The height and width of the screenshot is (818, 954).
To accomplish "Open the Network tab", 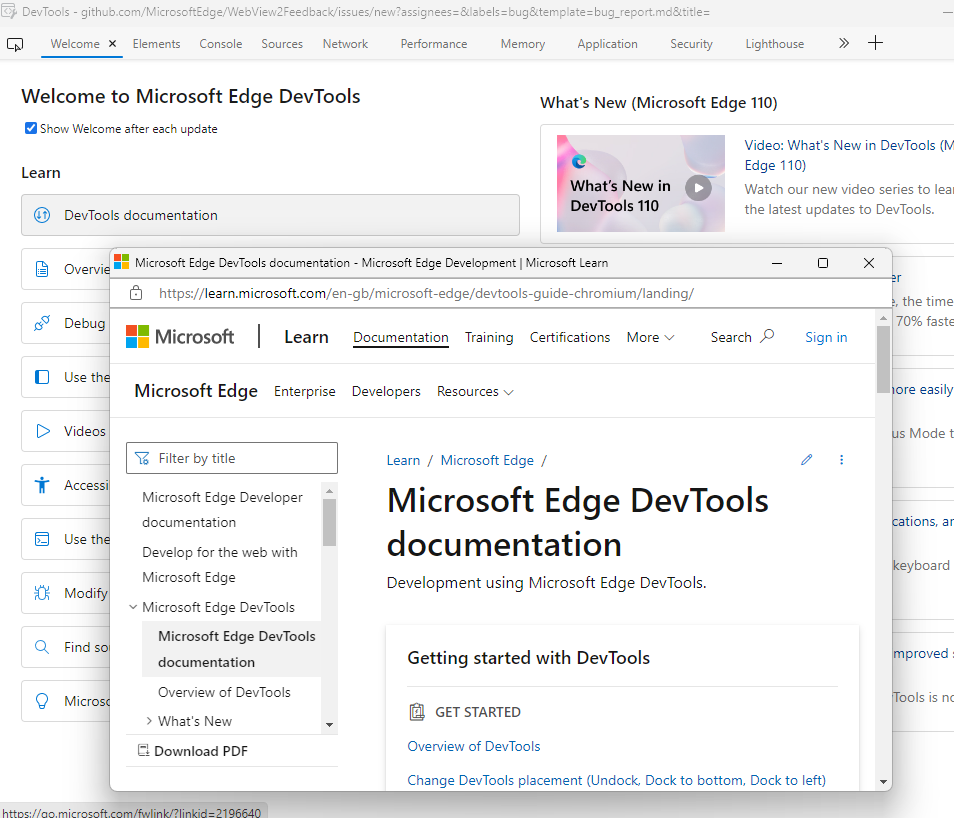I will [345, 44].
